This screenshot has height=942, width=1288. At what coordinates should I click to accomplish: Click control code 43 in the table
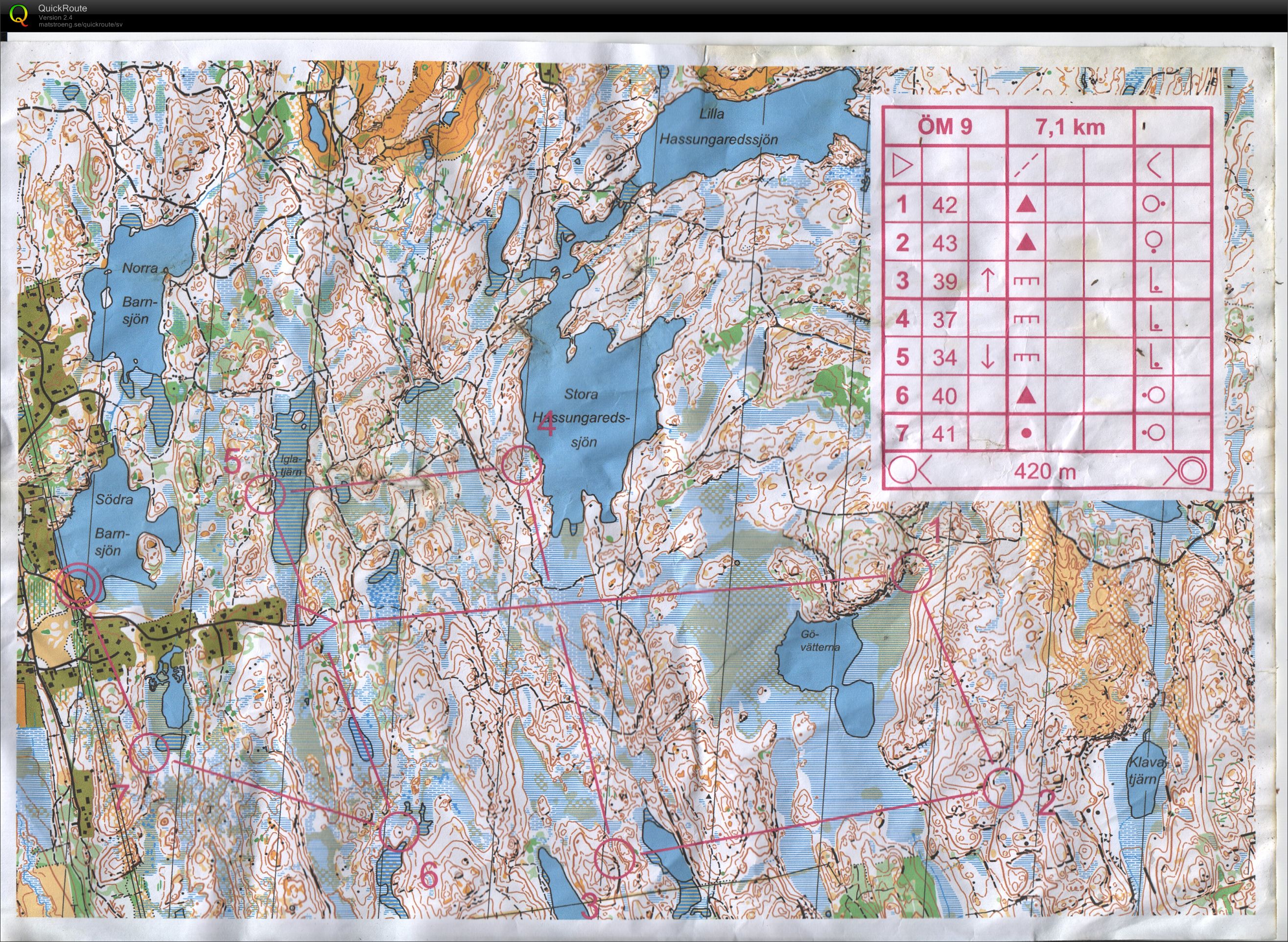[945, 243]
